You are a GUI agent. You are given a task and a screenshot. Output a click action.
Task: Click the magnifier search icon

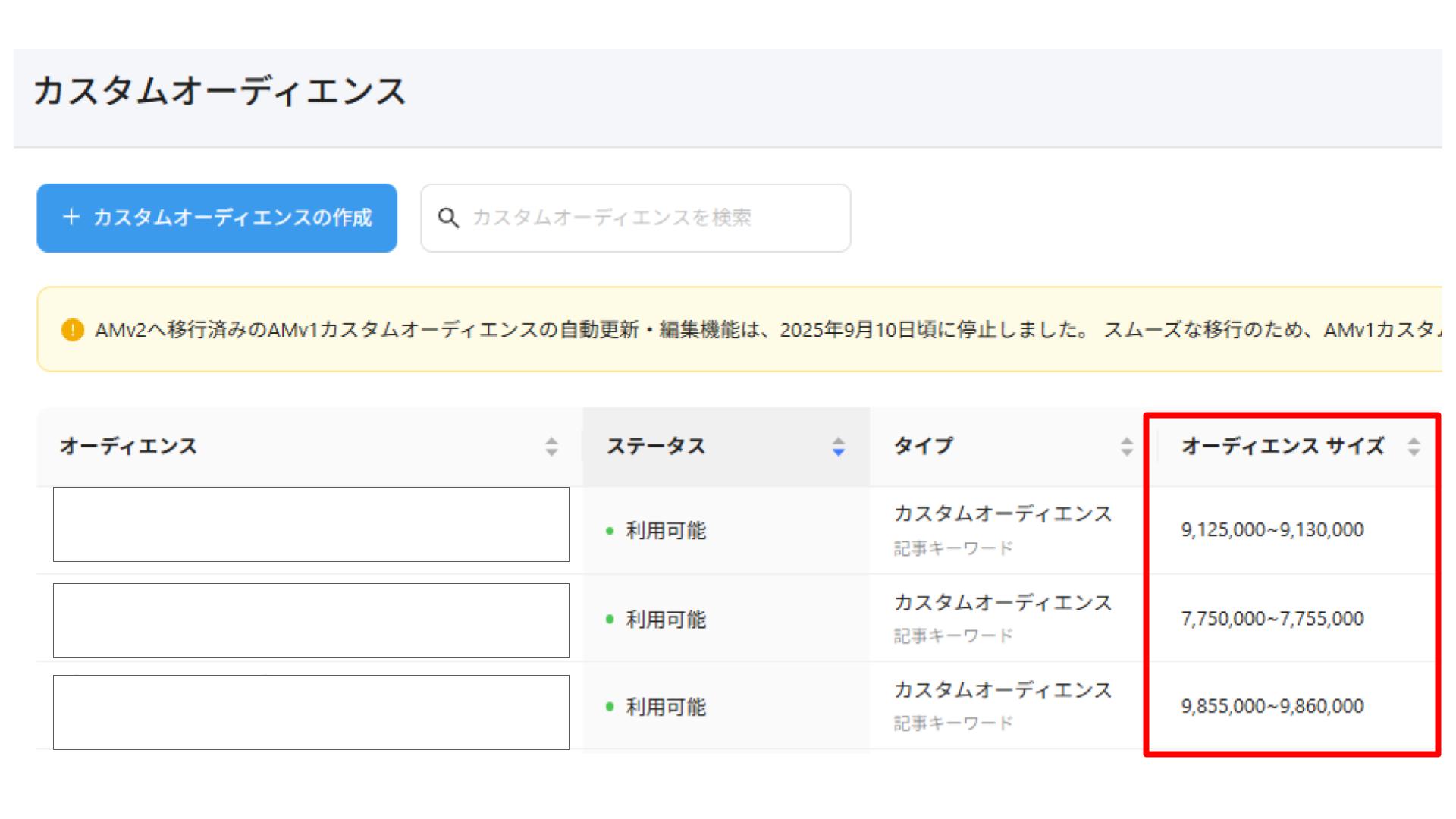pos(448,218)
